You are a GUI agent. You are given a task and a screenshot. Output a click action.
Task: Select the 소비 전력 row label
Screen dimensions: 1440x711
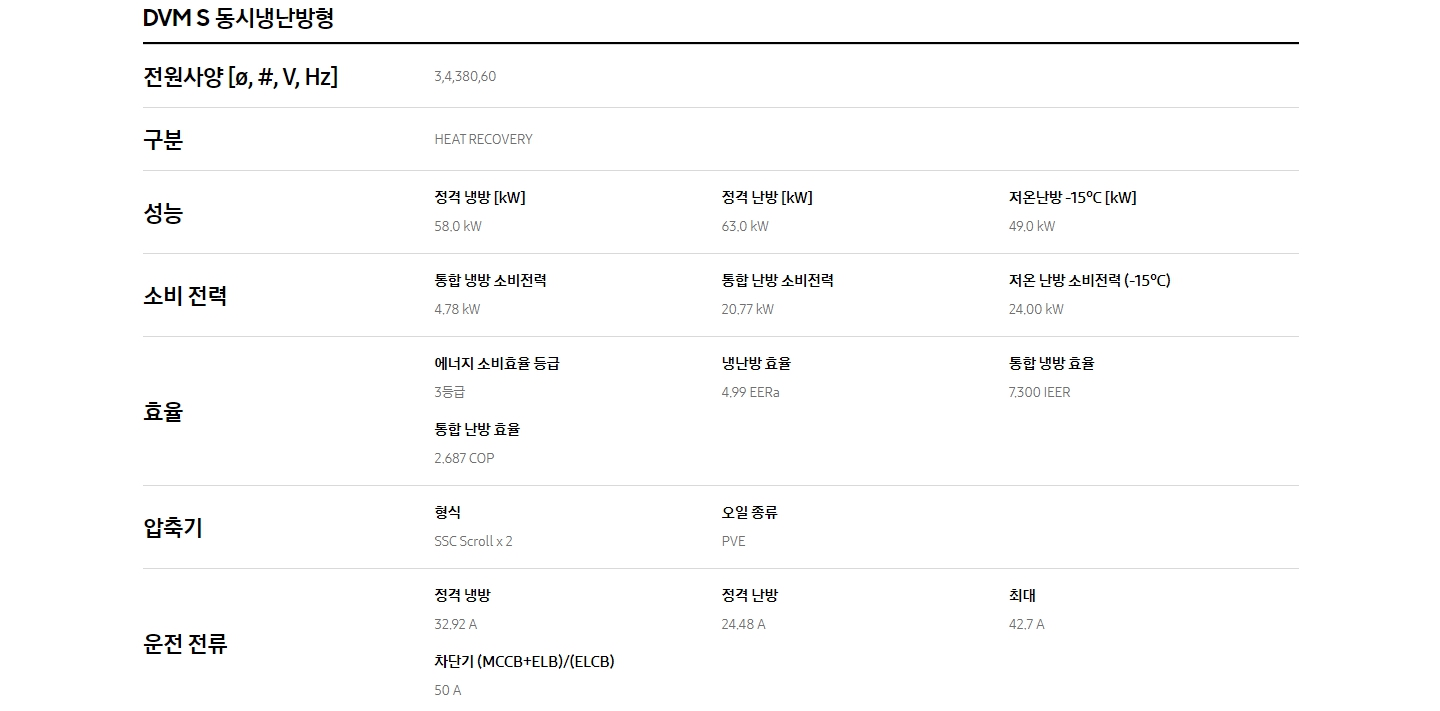pyautogui.click(x=185, y=296)
